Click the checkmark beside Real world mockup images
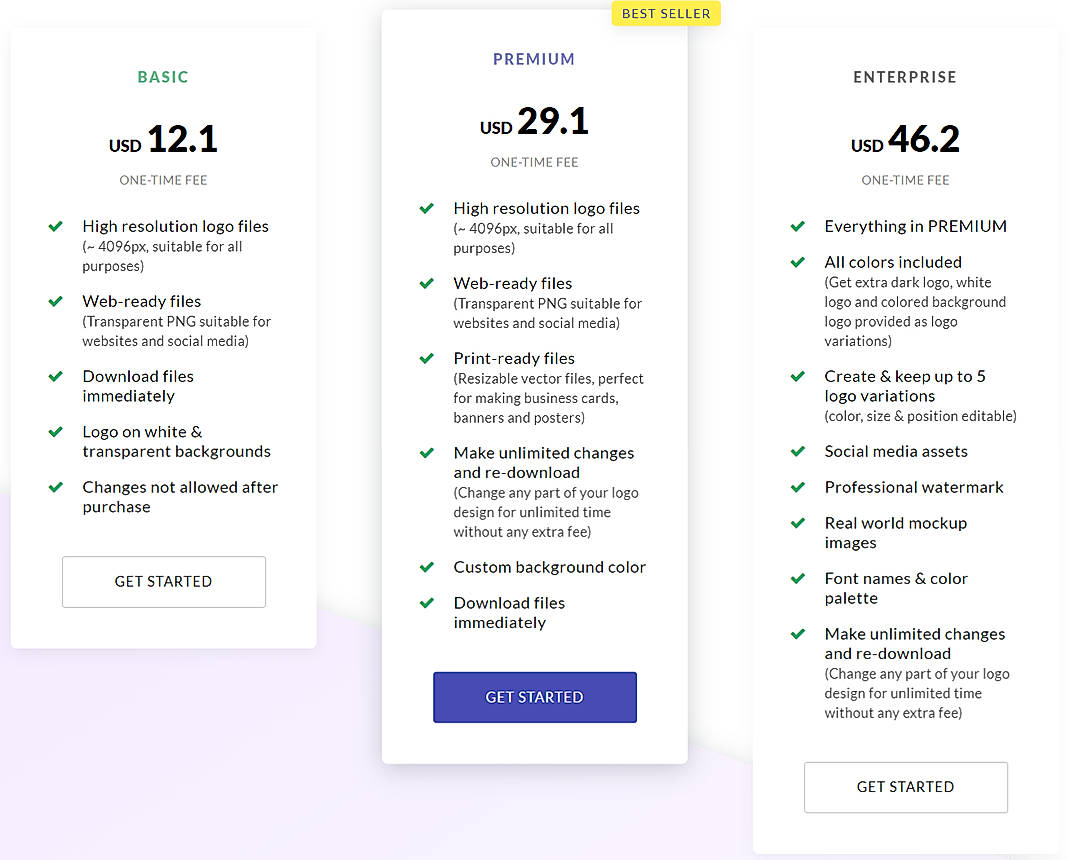Screen dimensions: 1070x860 coord(798,523)
